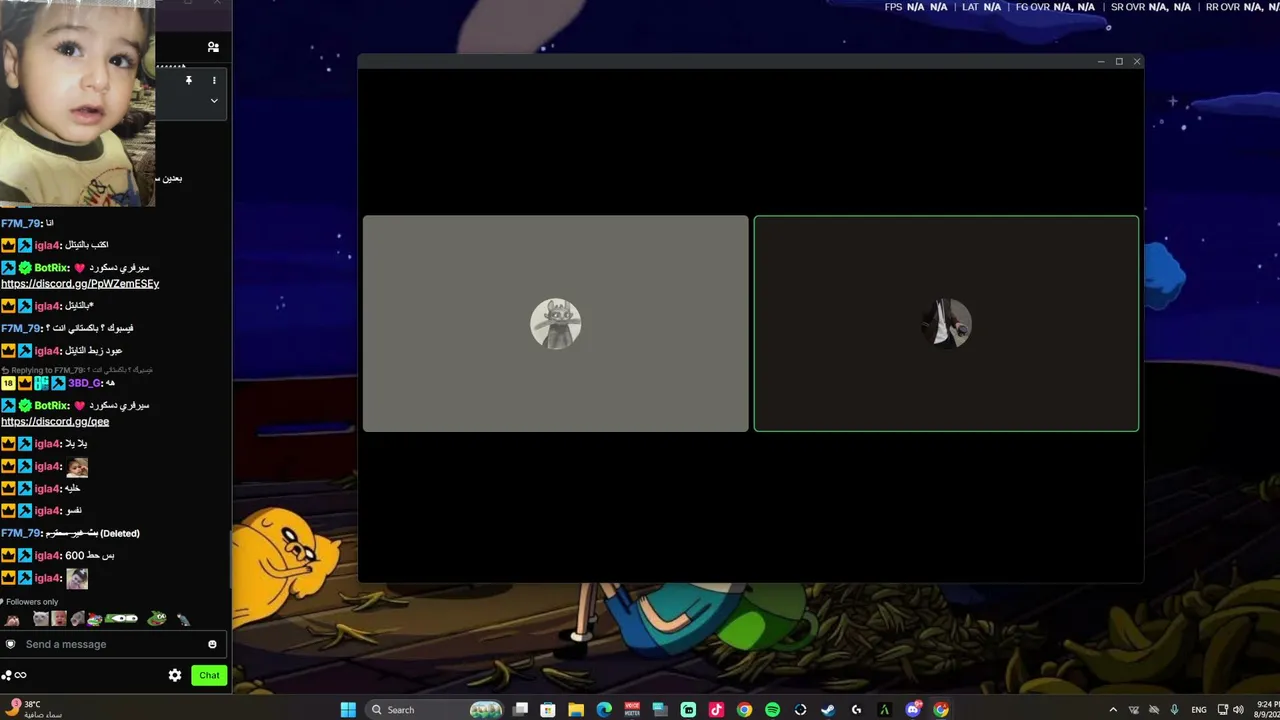Select the clown Pepe quick emote
This screenshot has height=720, width=1280.
(x=95, y=619)
